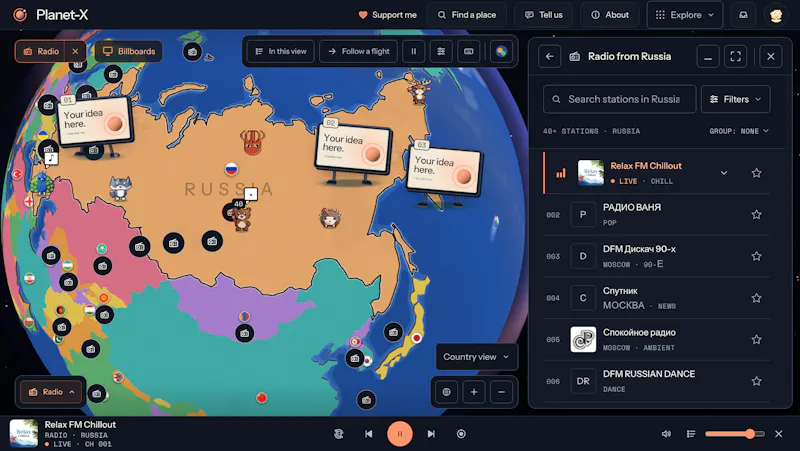Zoom out on the map
This screenshot has width=800, height=451.
click(502, 392)
